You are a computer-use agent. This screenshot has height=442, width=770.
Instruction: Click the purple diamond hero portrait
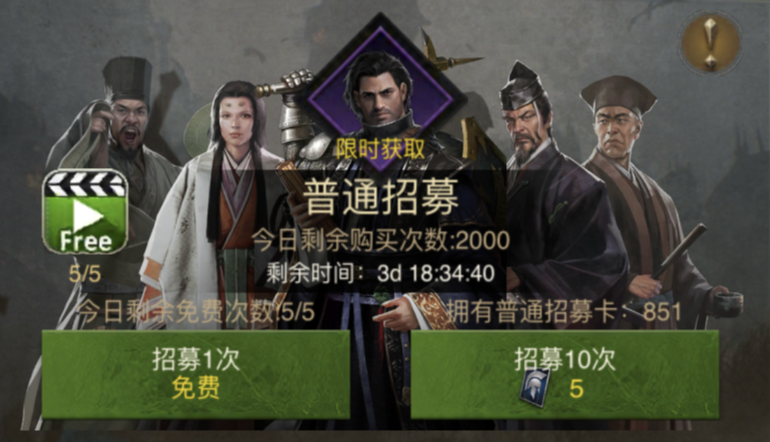381,94
